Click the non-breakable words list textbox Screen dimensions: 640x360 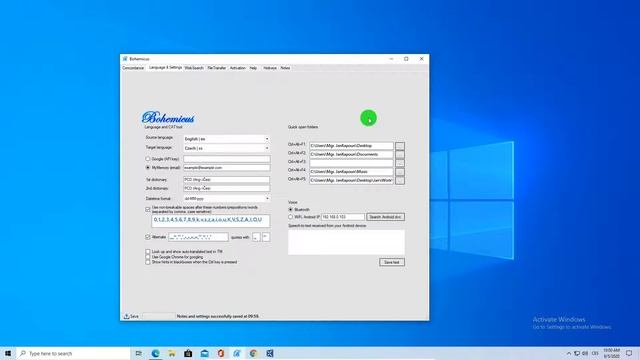point(211,221)
